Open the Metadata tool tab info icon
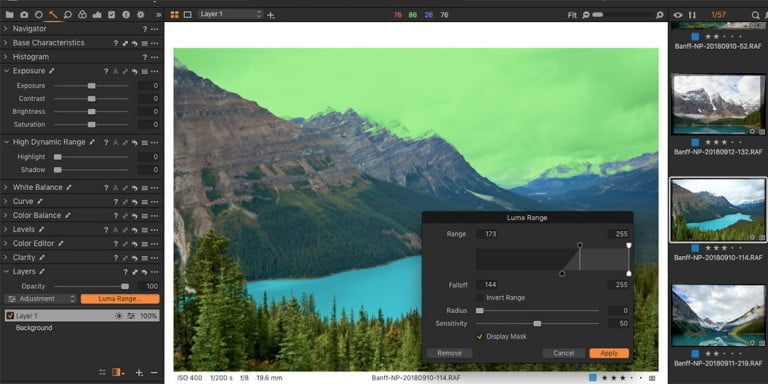This screenshot has height=384, width=768. click(x=126, y=15)
